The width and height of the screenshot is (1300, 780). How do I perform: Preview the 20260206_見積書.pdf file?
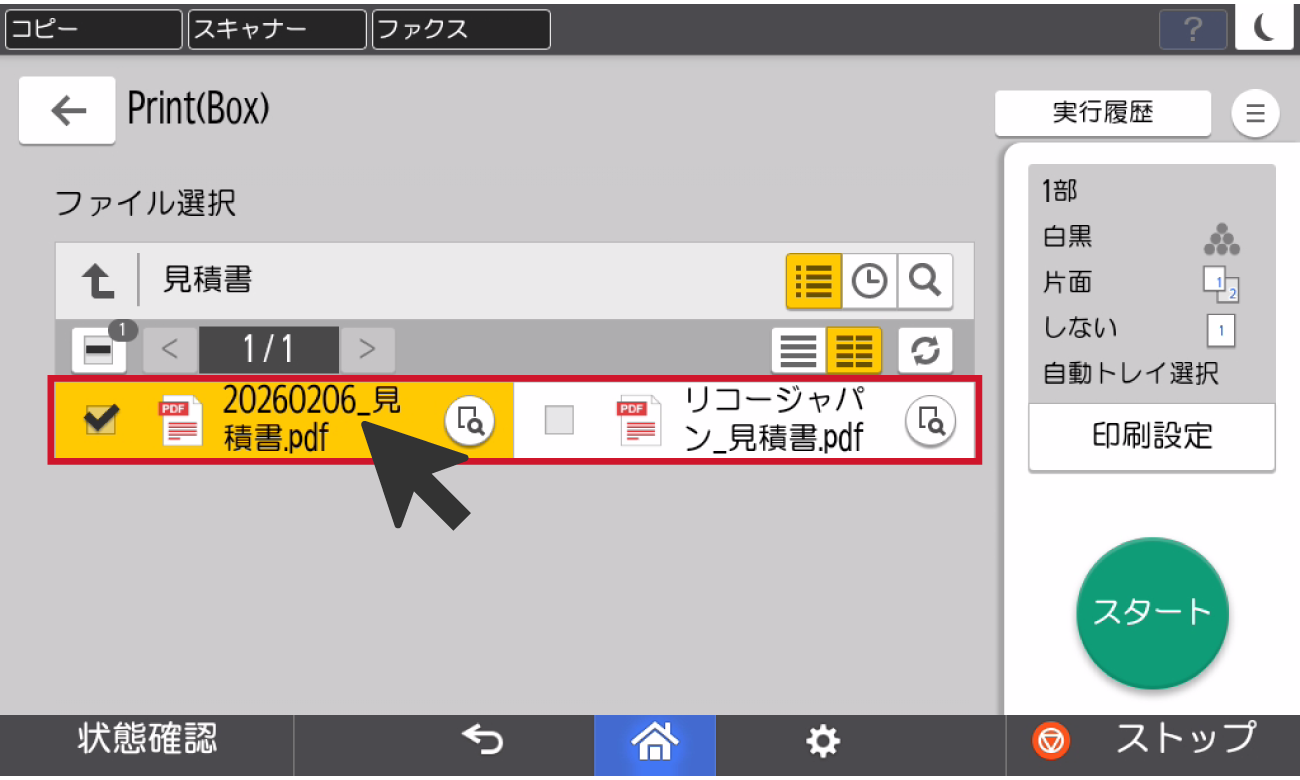[470, 421]
